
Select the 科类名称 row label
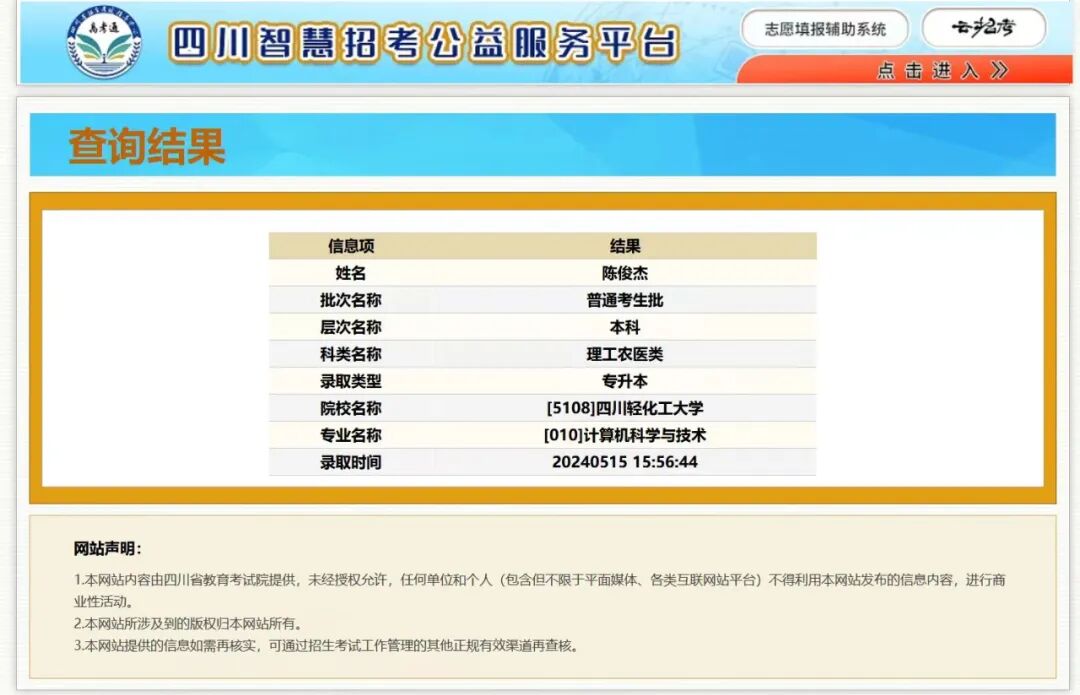click(351, 354)
